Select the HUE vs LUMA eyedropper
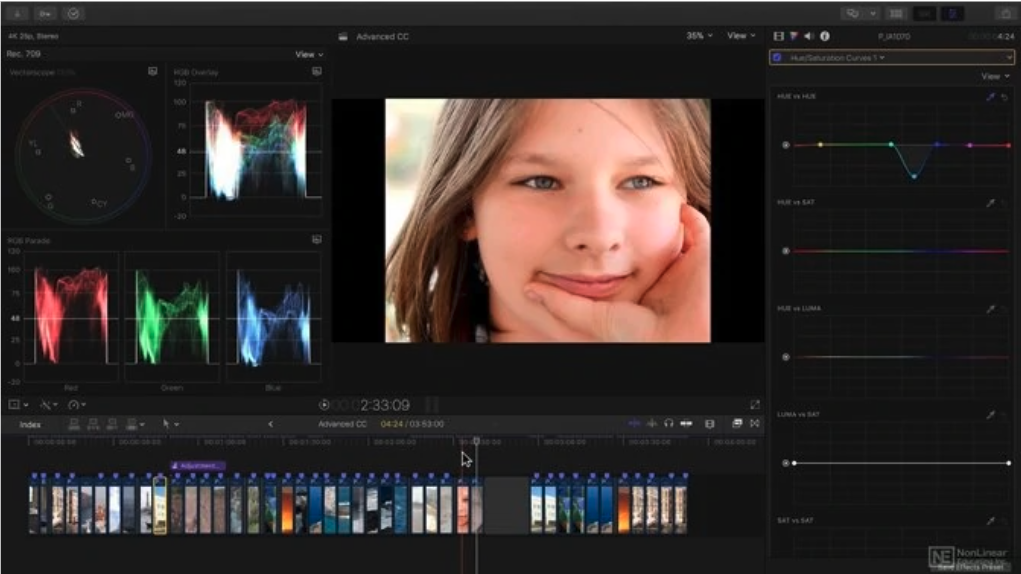The width and height of the screenshot is (1021, 574). click(x=990, y=309)
